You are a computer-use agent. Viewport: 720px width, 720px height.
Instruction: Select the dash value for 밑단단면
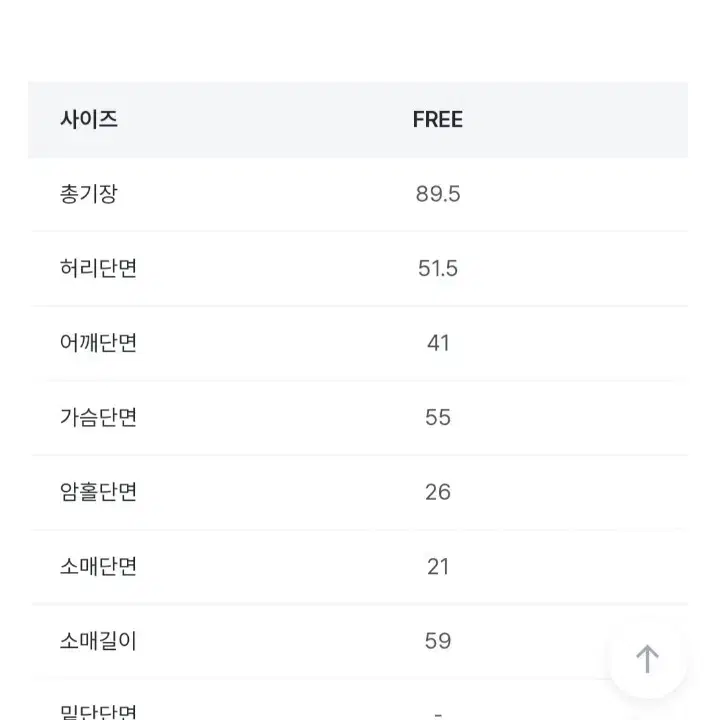438,714
